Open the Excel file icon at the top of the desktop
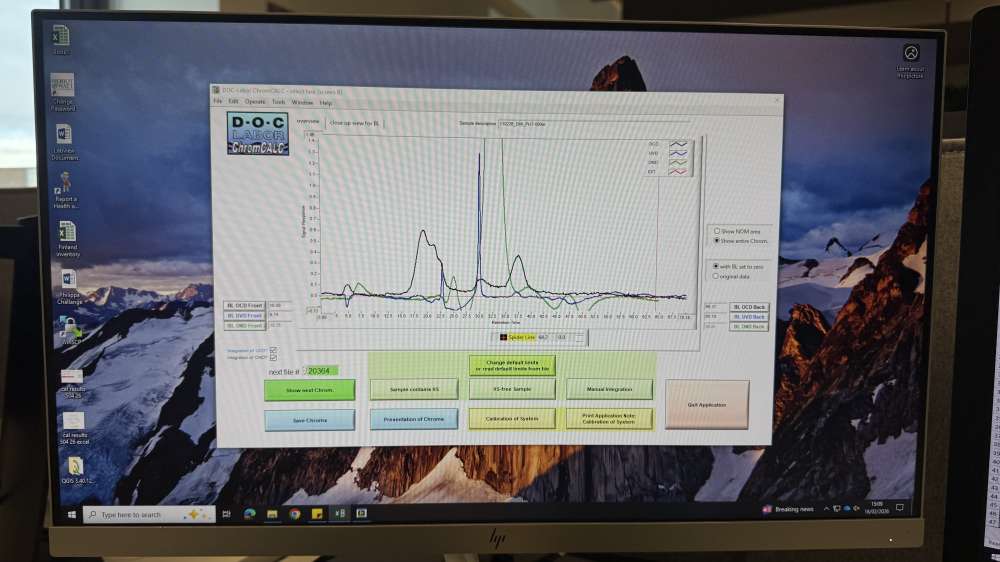This screenshot has width=1000, height=562. [61, 38]
